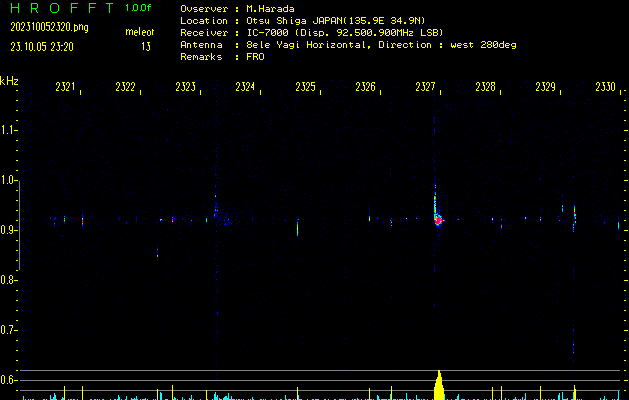Click the kHz unit label
This screenshot has height=400, width=629.
click(9, 81)
